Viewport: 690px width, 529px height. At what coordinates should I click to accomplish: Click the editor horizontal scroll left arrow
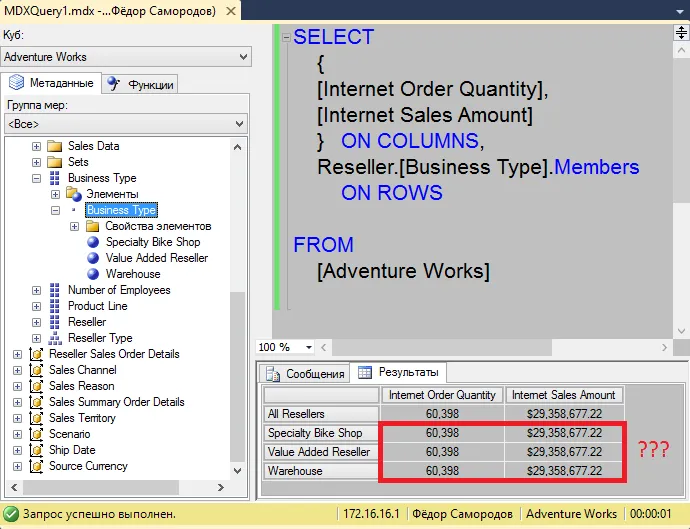(324, 347)
